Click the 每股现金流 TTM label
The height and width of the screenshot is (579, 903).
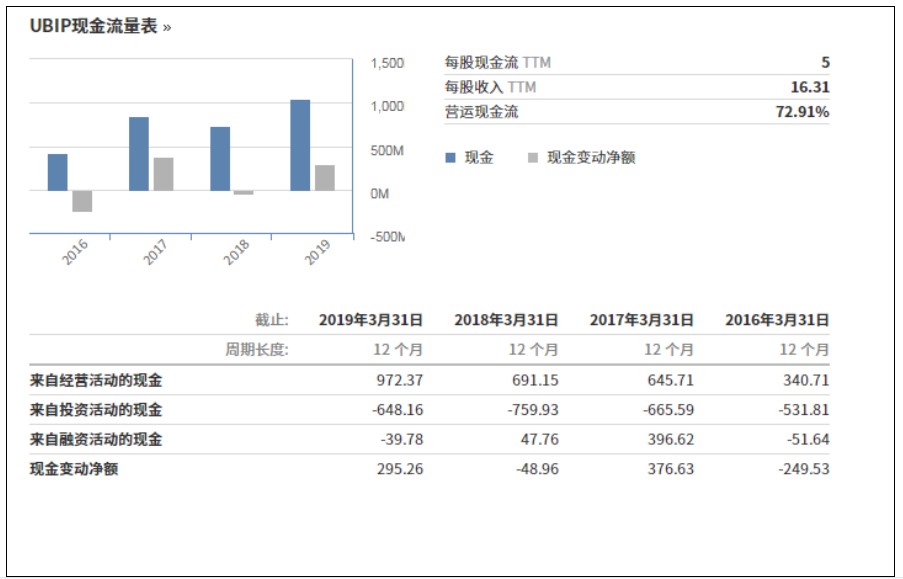point(498,62)
